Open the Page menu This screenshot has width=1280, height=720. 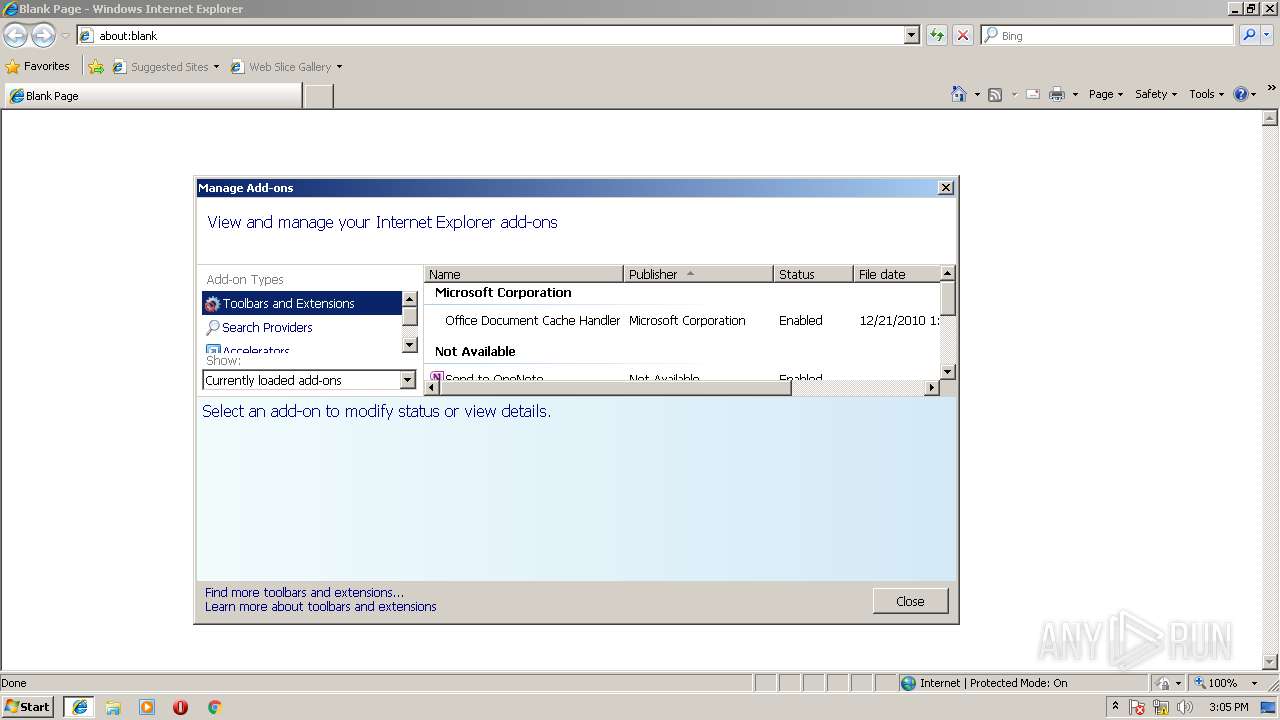[x=1105, y=94]
